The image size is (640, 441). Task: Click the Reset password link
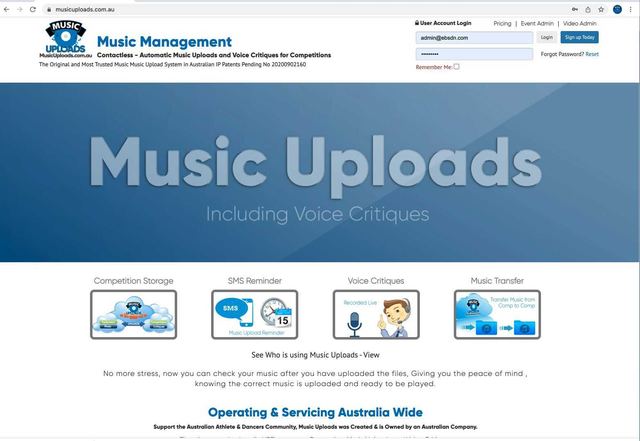[x=592, y=54]
